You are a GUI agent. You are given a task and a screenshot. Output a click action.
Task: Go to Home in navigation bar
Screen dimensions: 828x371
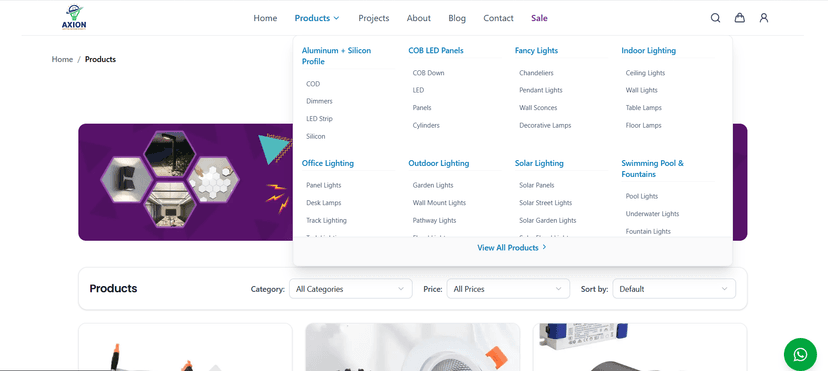pyautogui.click(x=265, y=18)
